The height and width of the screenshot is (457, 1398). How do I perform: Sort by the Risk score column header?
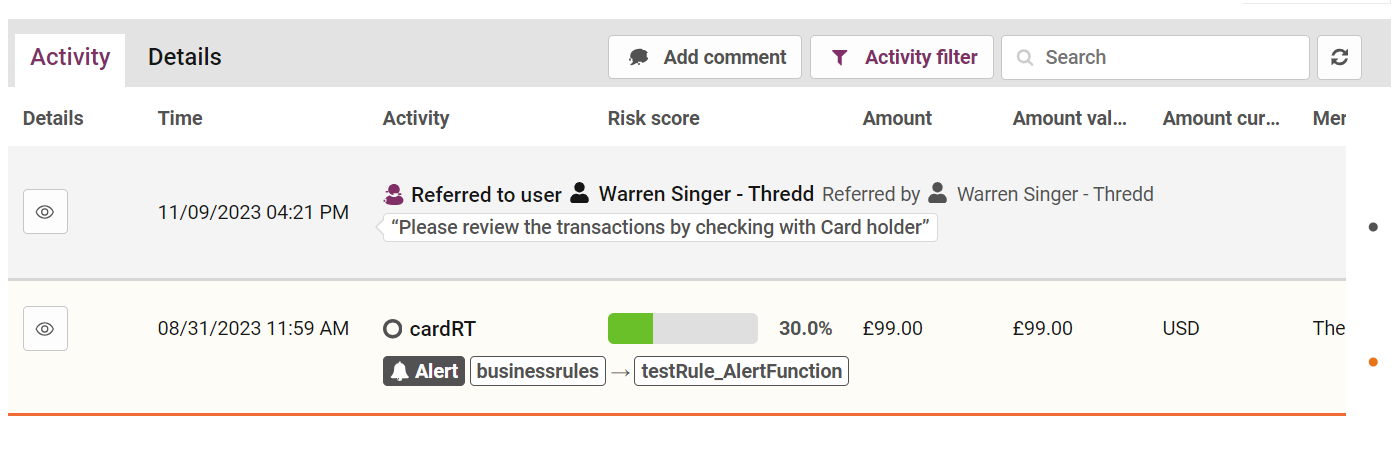coord(653,118)
